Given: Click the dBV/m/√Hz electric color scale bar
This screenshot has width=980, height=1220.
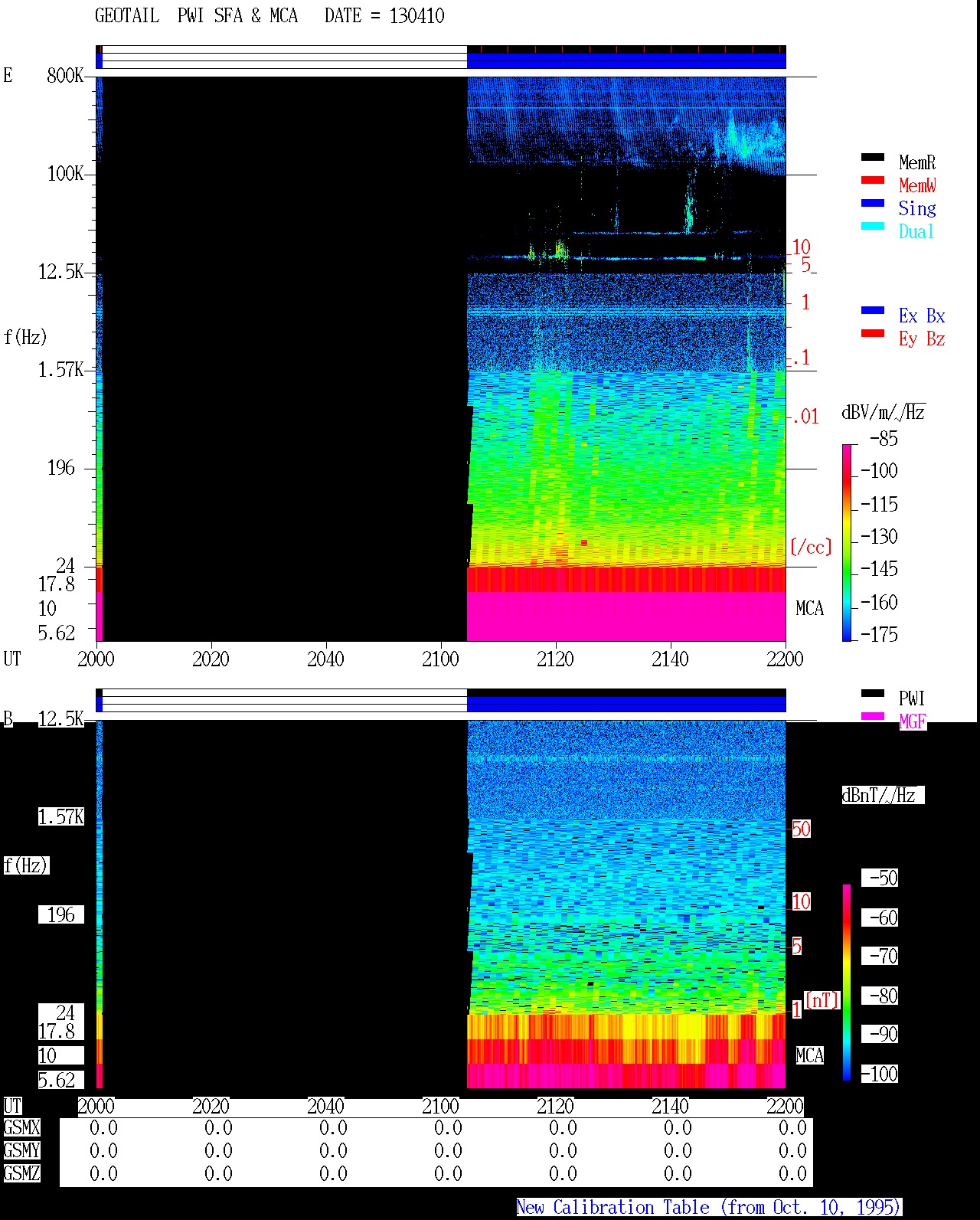Looking at the screenshot, I should click(847, 543).
